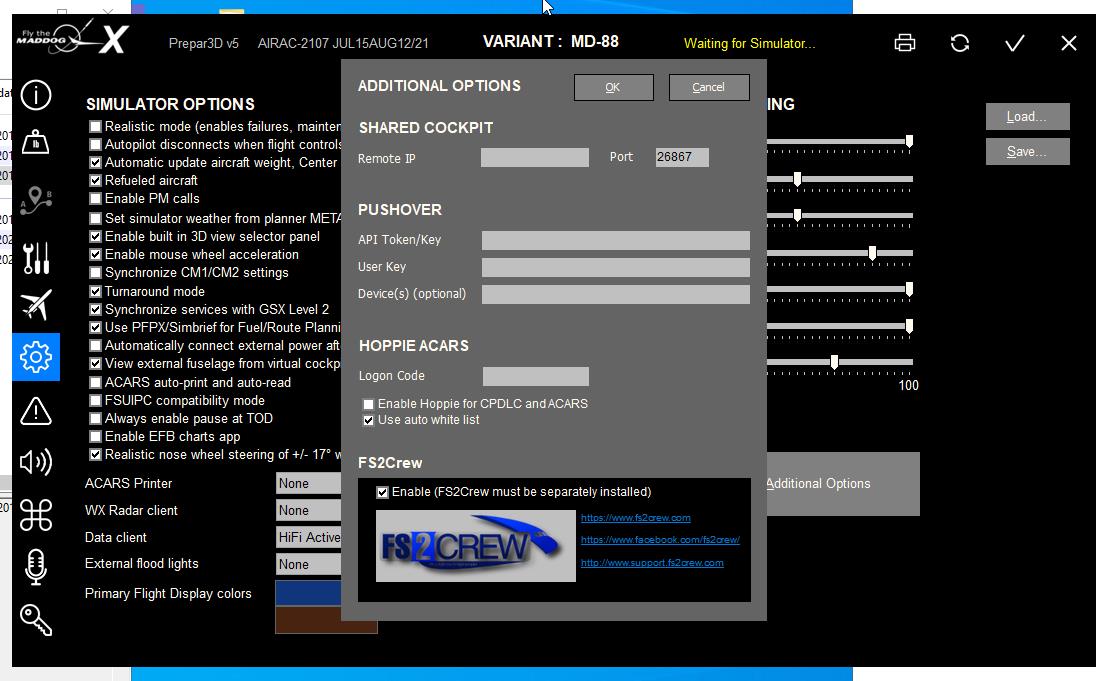Screen dimensions: 1105x681
Task: Open the fs2crew.com website link
Action: 636,517
